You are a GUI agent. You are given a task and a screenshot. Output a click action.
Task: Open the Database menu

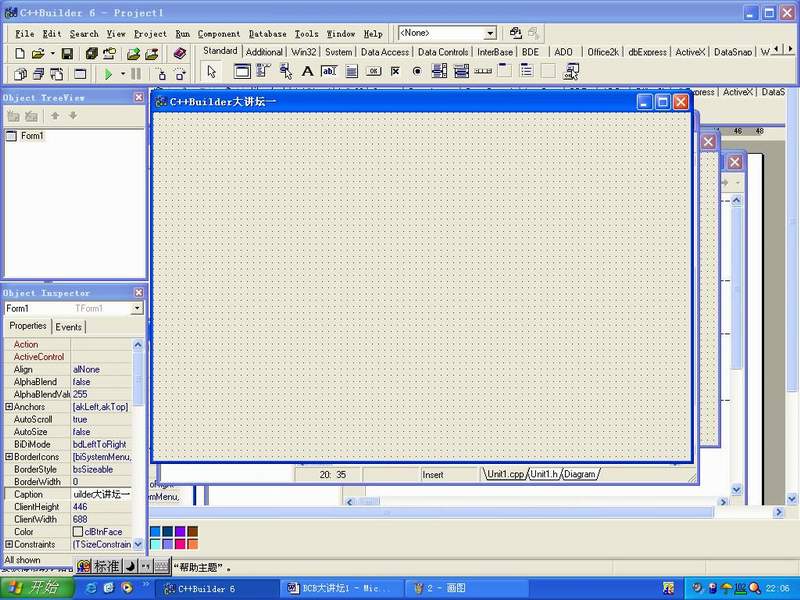pos(267,34)
